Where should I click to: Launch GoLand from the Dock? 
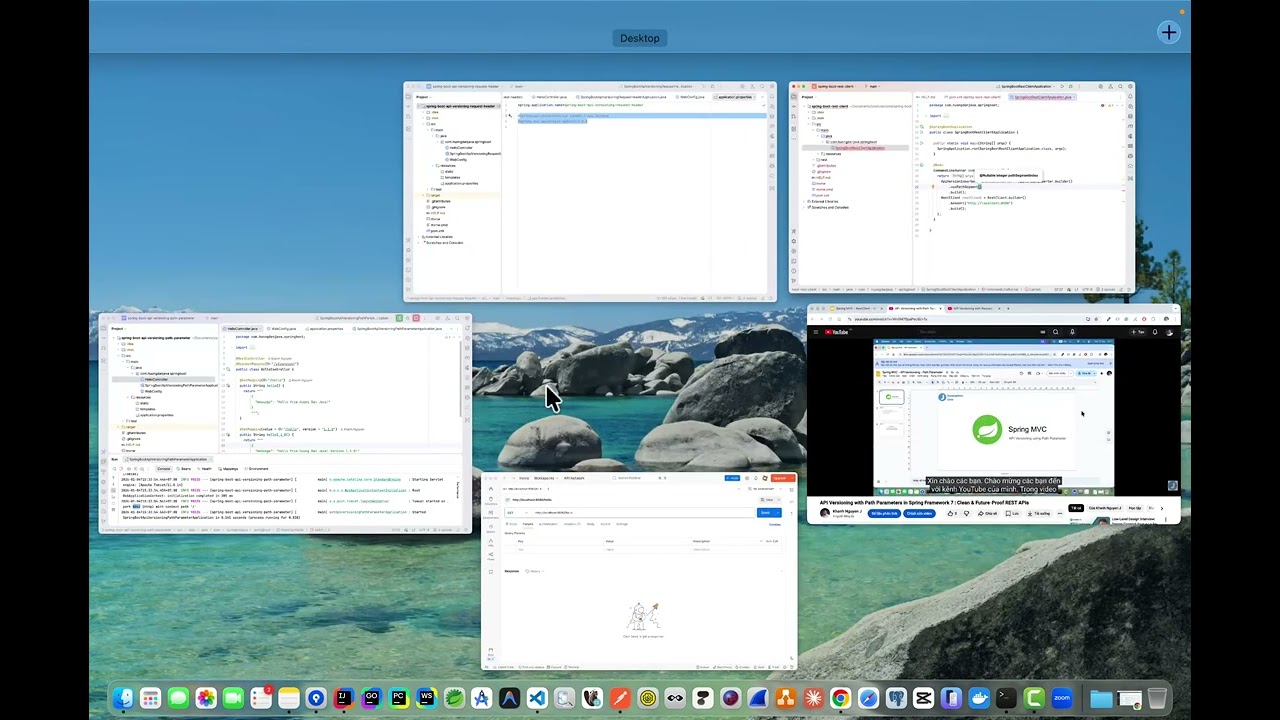click(371, 698)
